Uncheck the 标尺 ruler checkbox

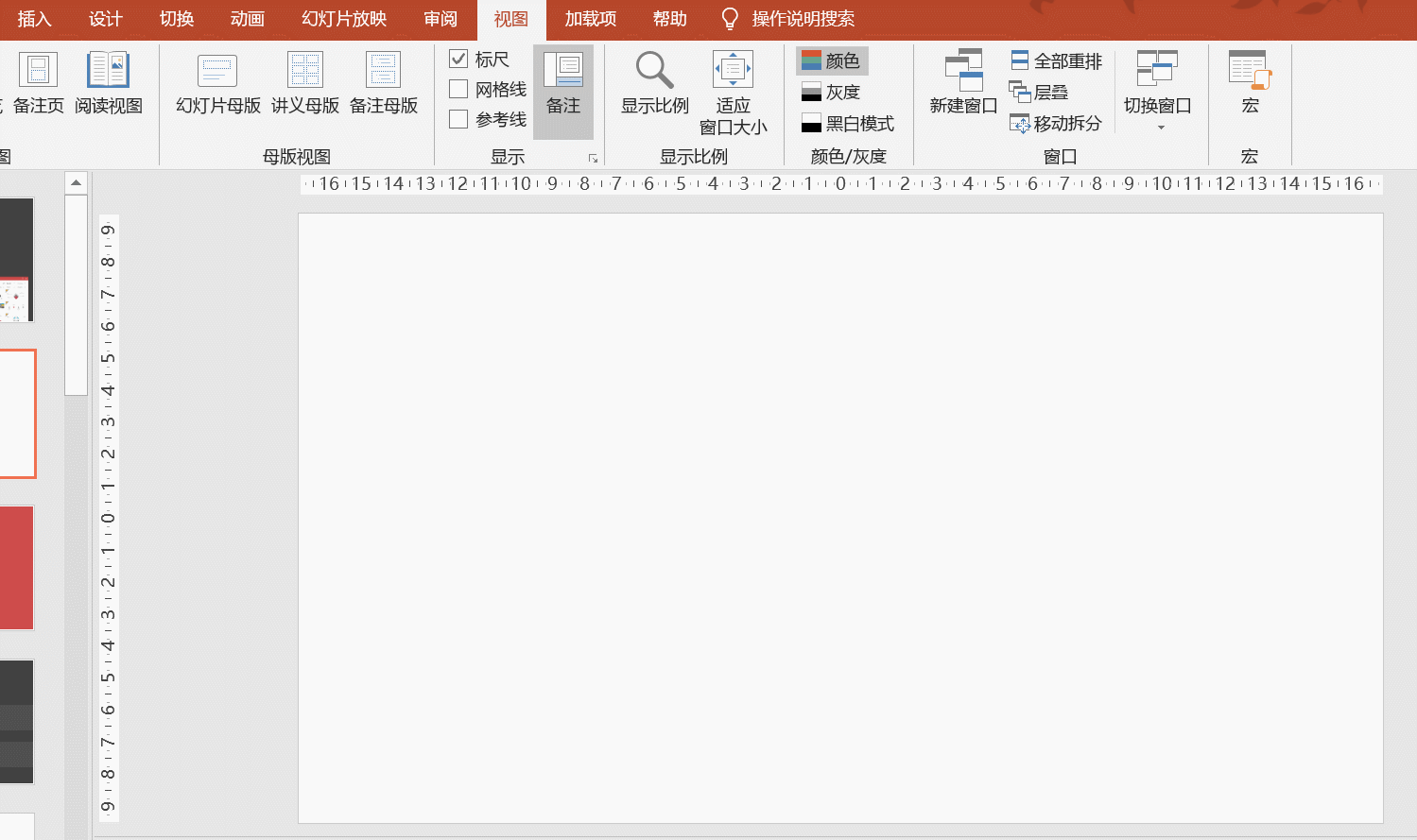(458, 59)
